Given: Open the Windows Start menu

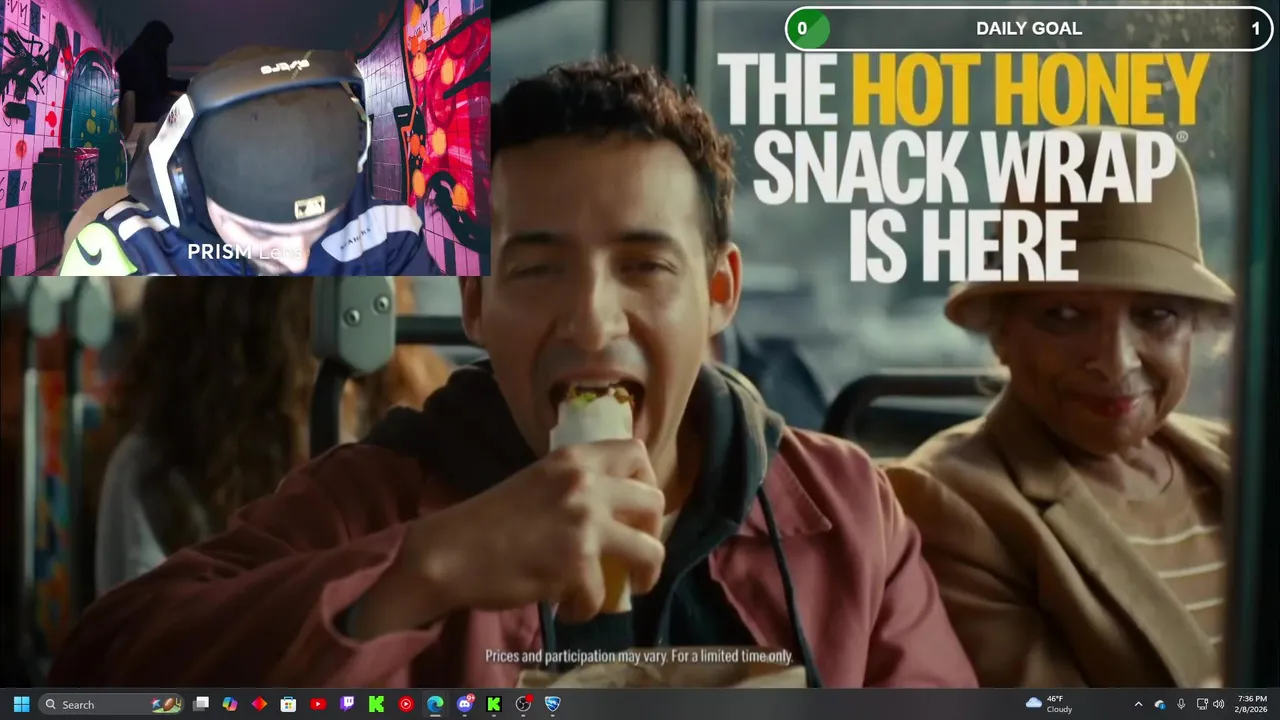Looking at the screenshot, I should (x=21, y=704).
